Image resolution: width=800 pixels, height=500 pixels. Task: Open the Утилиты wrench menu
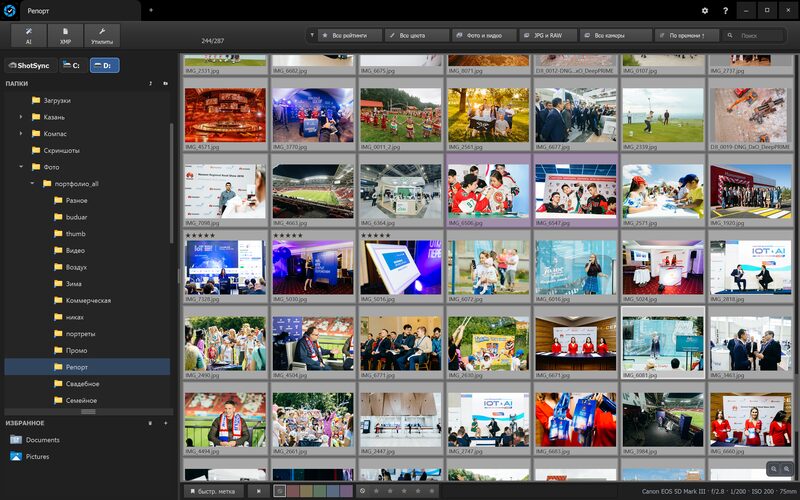click(x=102, y=36)
